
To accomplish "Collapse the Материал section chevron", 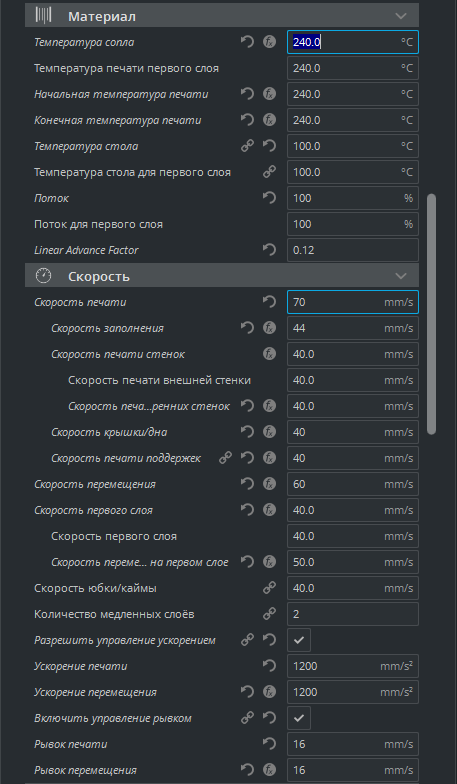I will 401,16.
